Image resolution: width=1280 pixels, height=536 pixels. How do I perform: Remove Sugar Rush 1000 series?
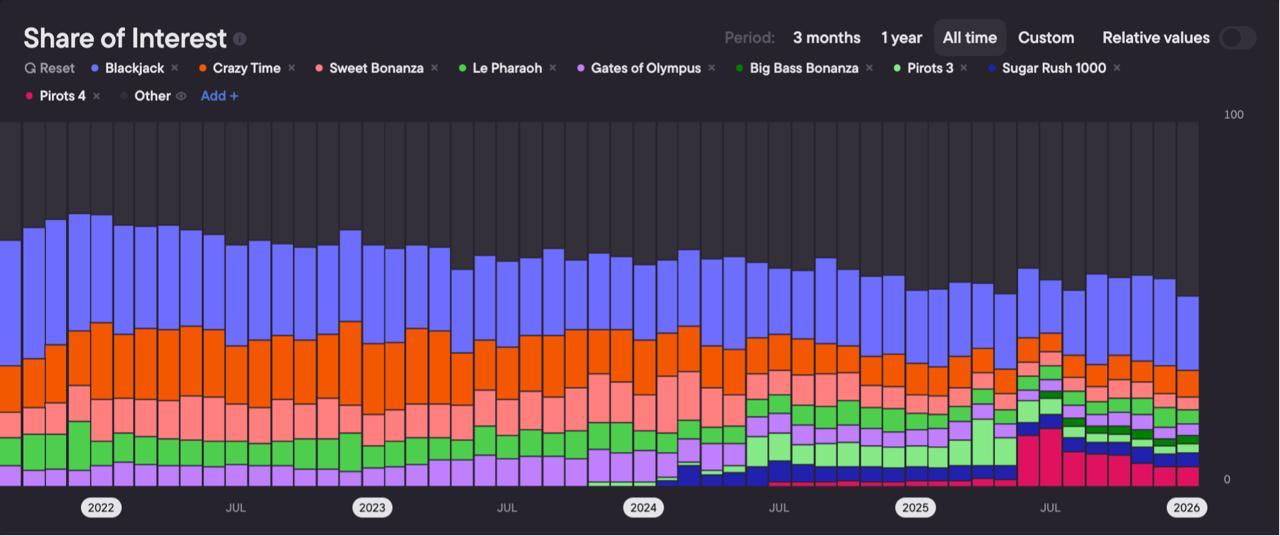point(1117,68)
